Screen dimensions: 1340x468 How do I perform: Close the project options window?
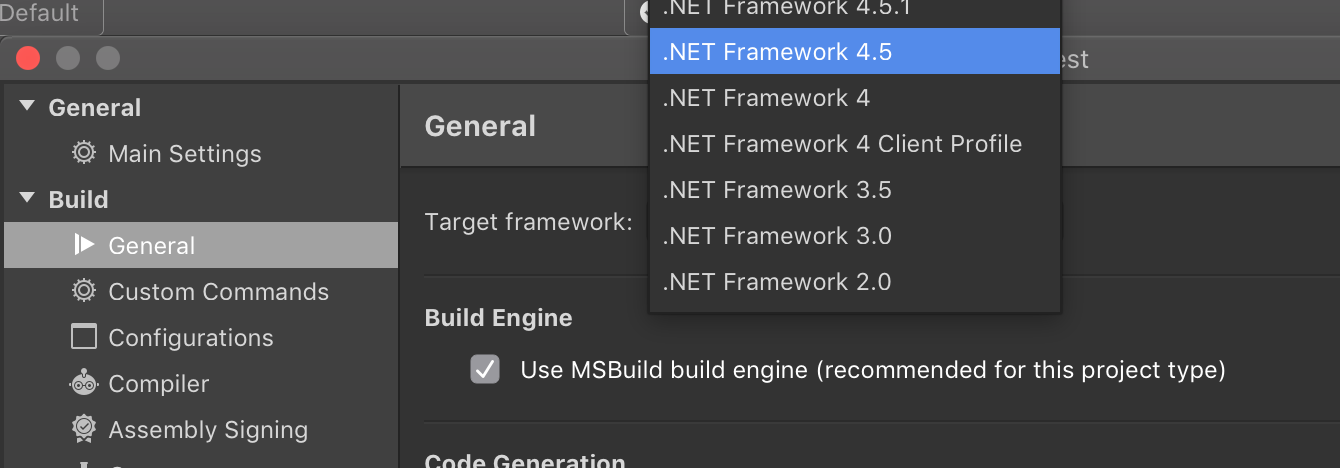(x=28, y=58)
